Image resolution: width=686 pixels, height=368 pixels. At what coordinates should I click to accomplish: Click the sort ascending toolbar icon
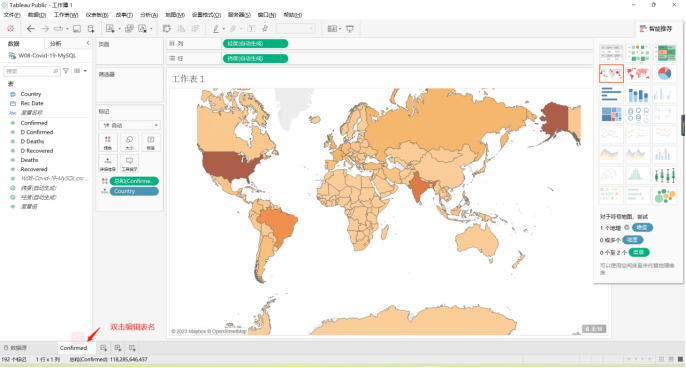point(181,29)
